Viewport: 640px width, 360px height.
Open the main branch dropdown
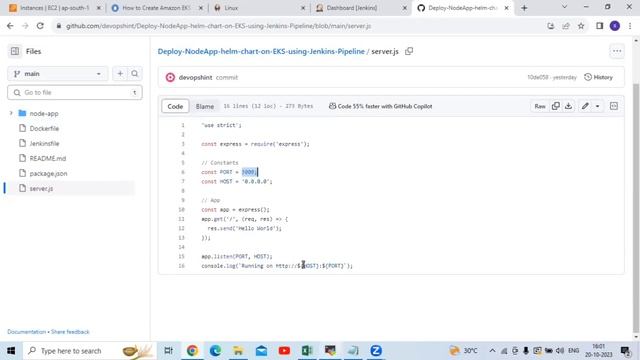click(58, 74)
